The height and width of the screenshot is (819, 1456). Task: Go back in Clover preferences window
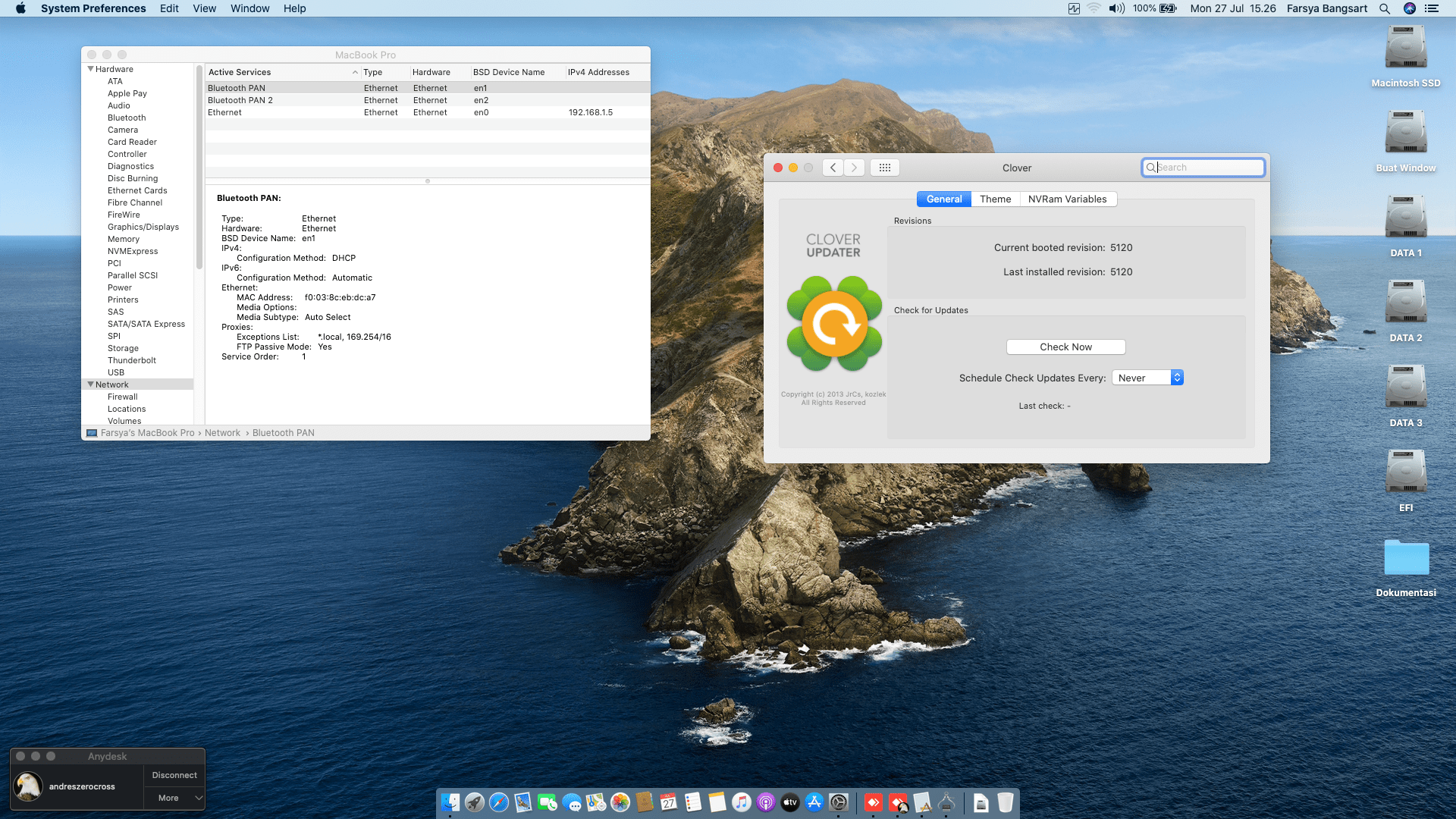(833, 168)
